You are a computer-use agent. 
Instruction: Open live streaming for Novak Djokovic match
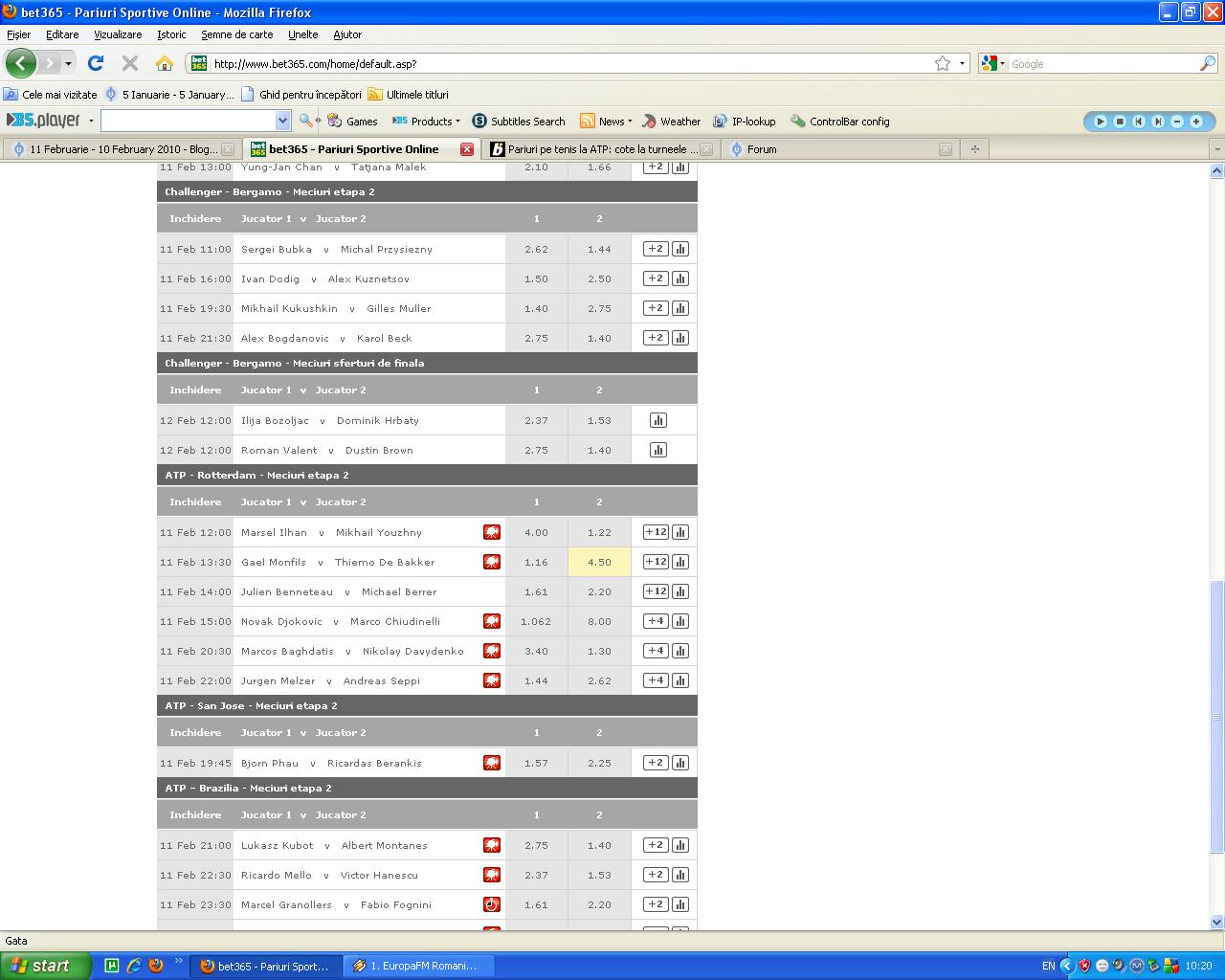(492, 621)
